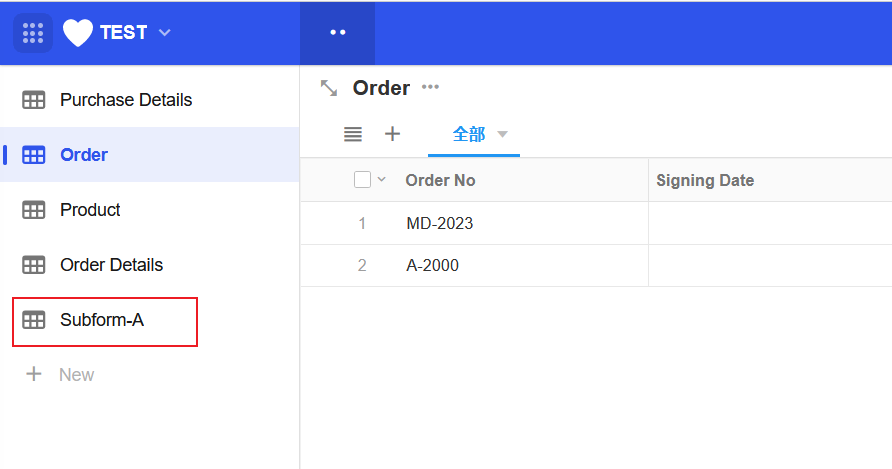Click the white heart TEST app icon

78,32
